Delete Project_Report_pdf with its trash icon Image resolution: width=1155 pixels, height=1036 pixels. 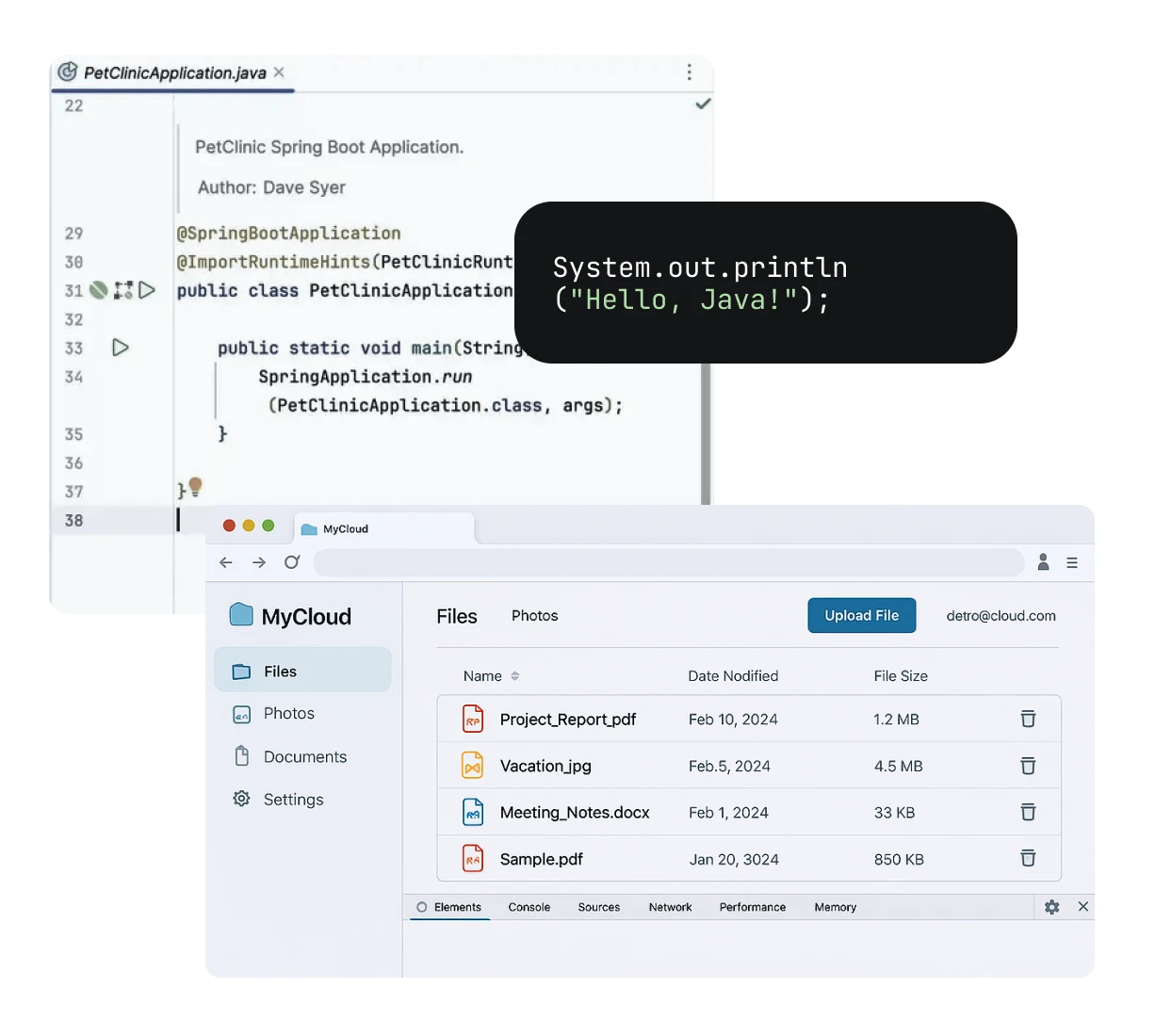point(1028,719)
